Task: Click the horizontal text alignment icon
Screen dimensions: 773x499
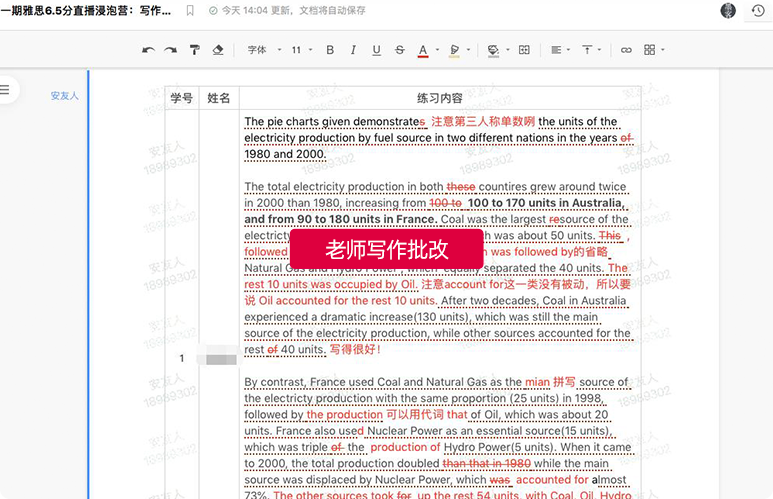Action: tap(556, 50)
